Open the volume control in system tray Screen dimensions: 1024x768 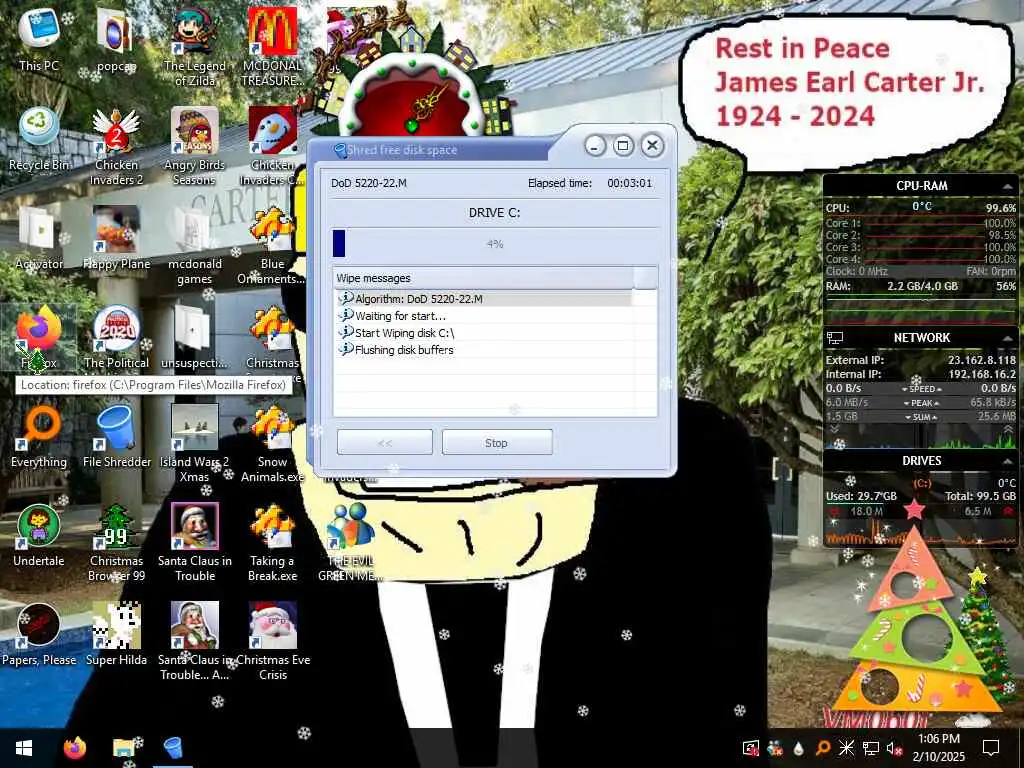click(x=894, y=748)
